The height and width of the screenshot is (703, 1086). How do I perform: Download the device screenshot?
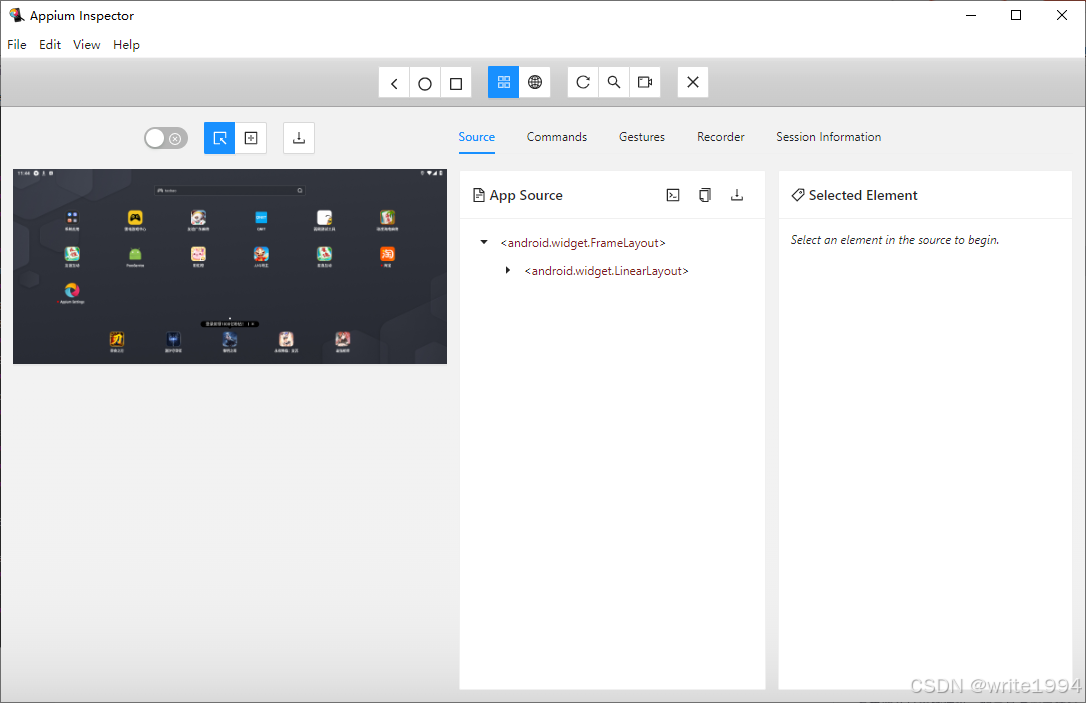click(x=299, y=138)
